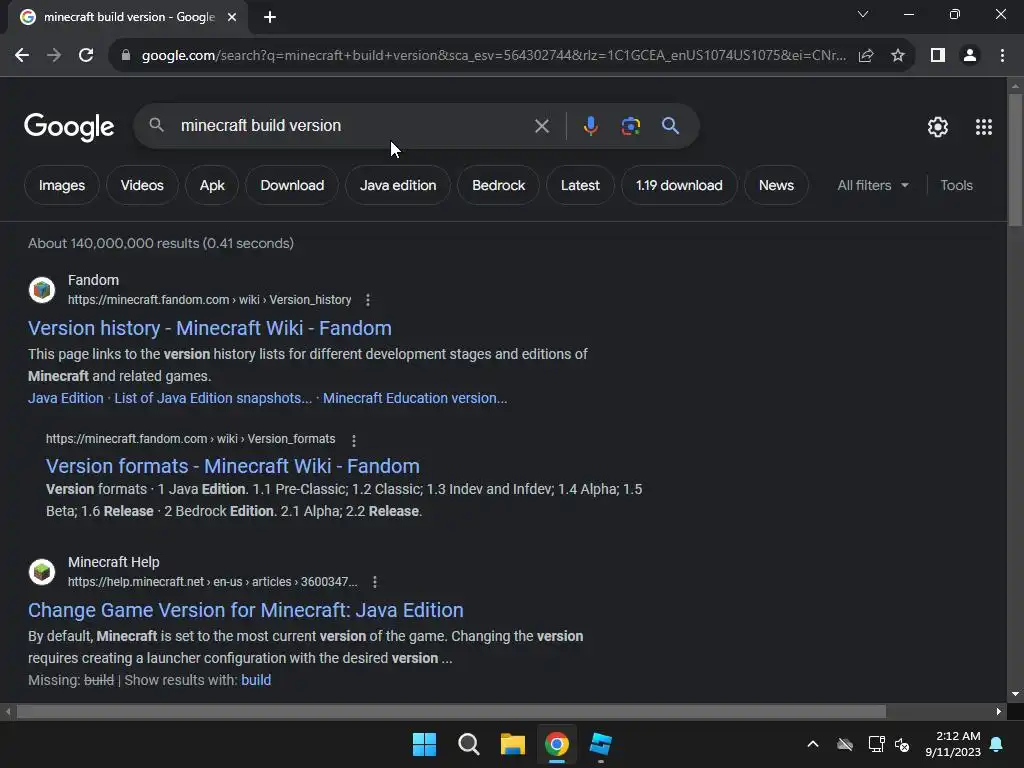
Task: Select the Latest filter chip
Action: (580, 185)
